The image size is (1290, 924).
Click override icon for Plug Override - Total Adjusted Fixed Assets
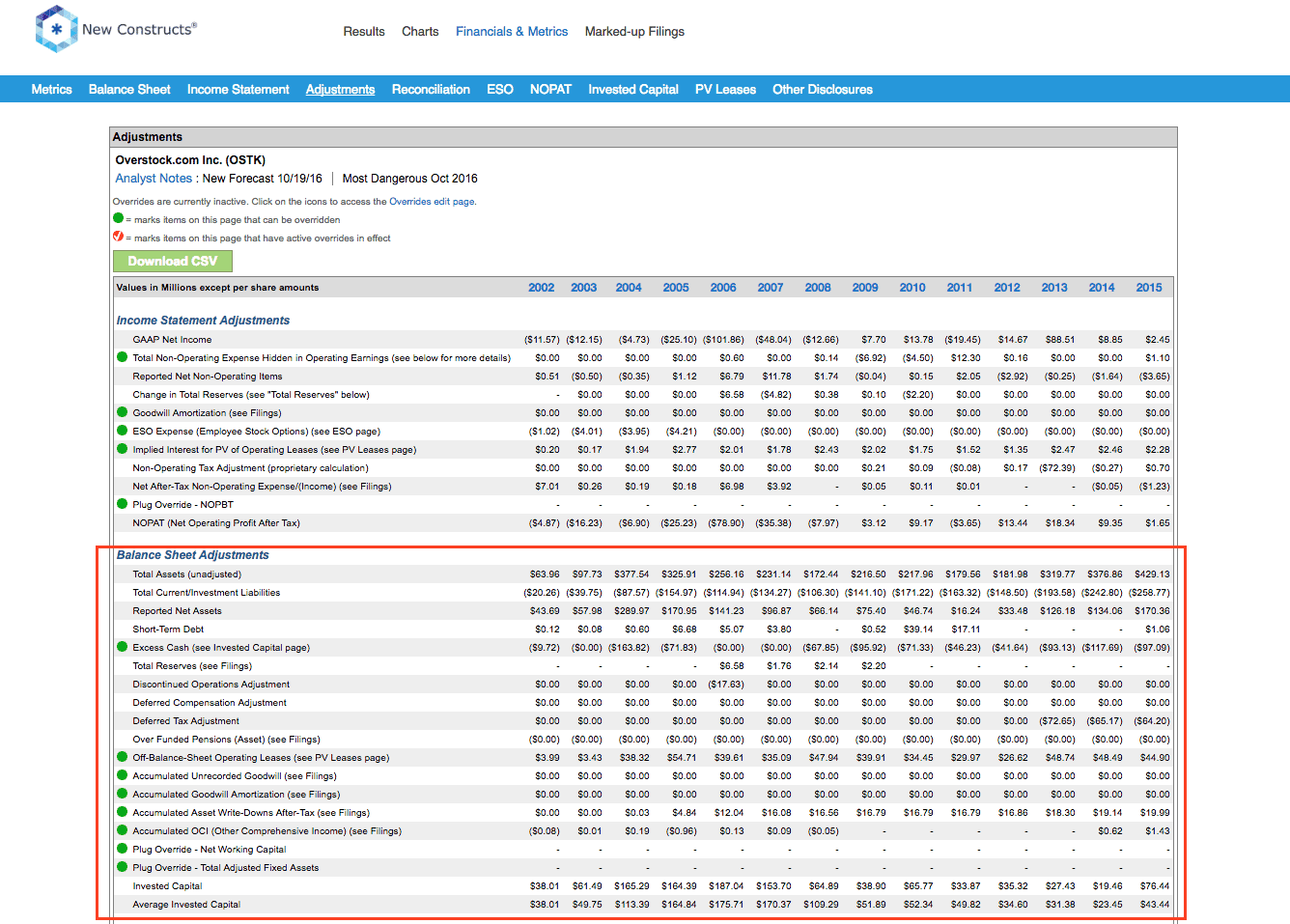tap(122, 867)
